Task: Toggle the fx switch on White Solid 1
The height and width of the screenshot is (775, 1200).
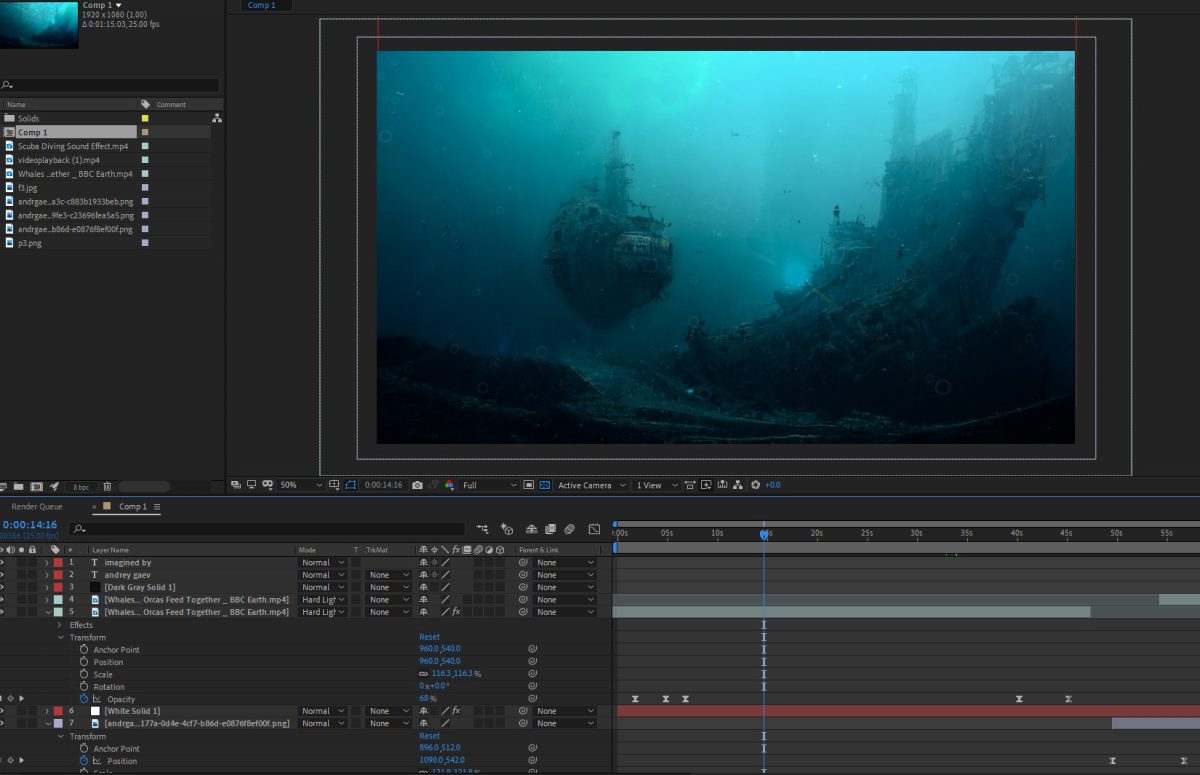Action: pos(456,711)
